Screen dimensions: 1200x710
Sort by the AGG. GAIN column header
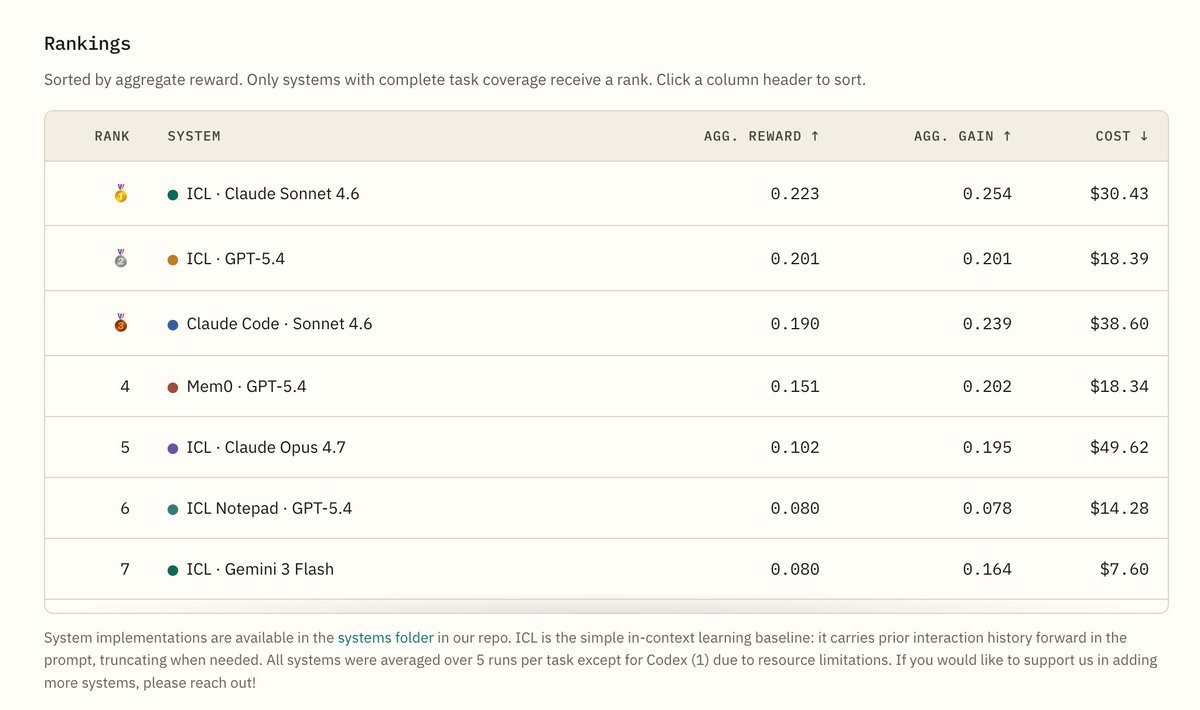963,136
